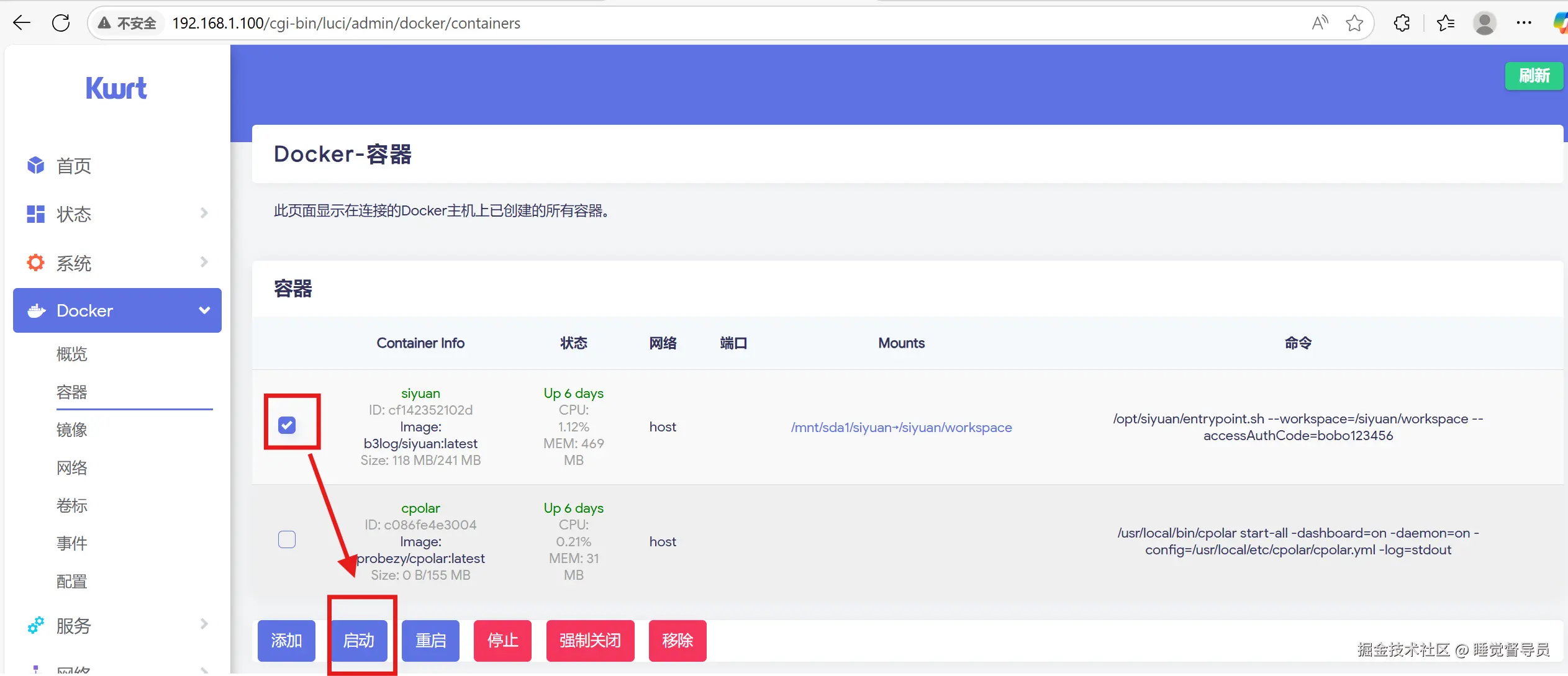Expand the 服务 menu chevron
This screenshot has height=676, width=1568.
[204, 624]
